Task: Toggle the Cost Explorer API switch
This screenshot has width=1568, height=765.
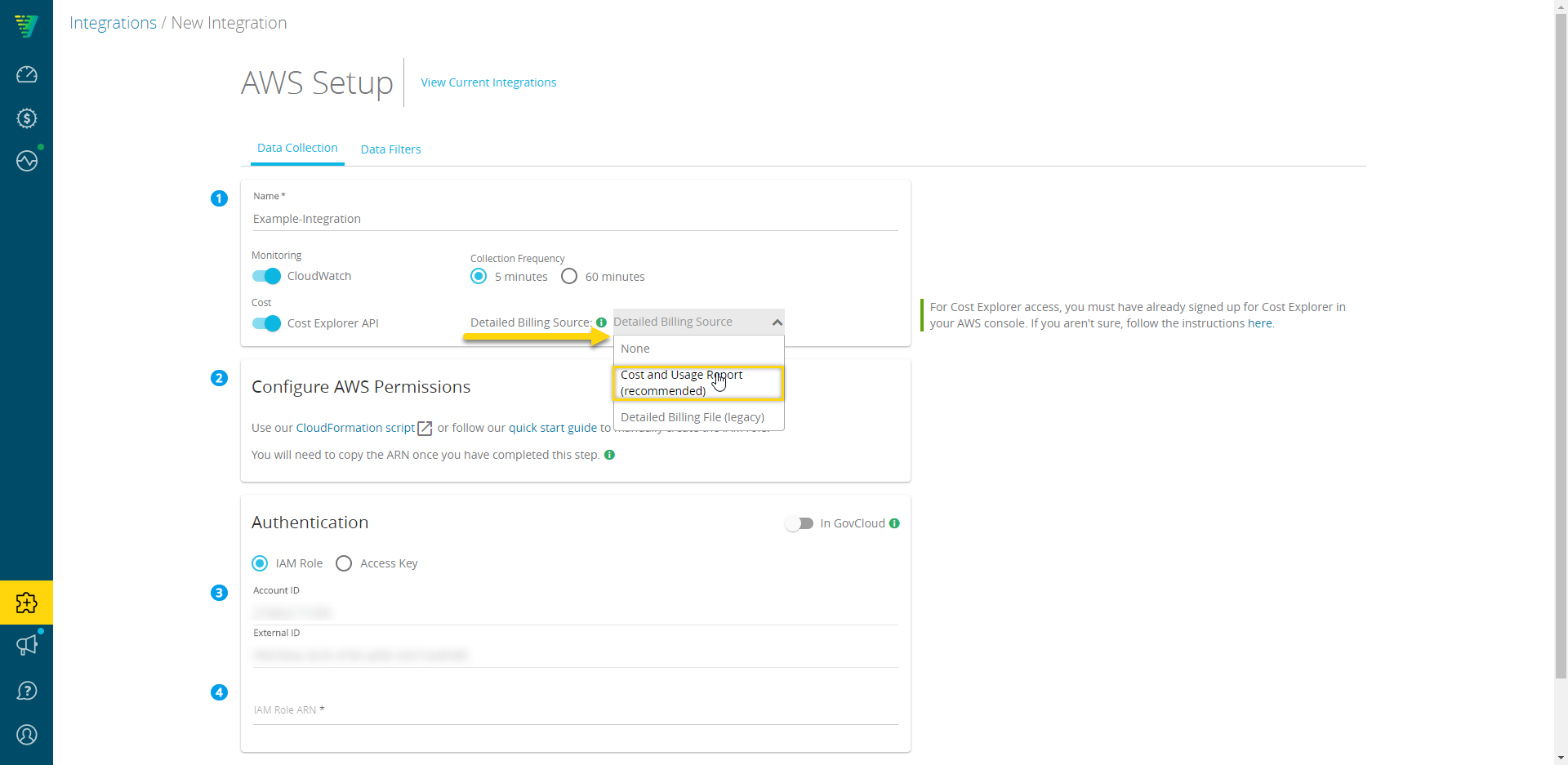Action: 266,323
